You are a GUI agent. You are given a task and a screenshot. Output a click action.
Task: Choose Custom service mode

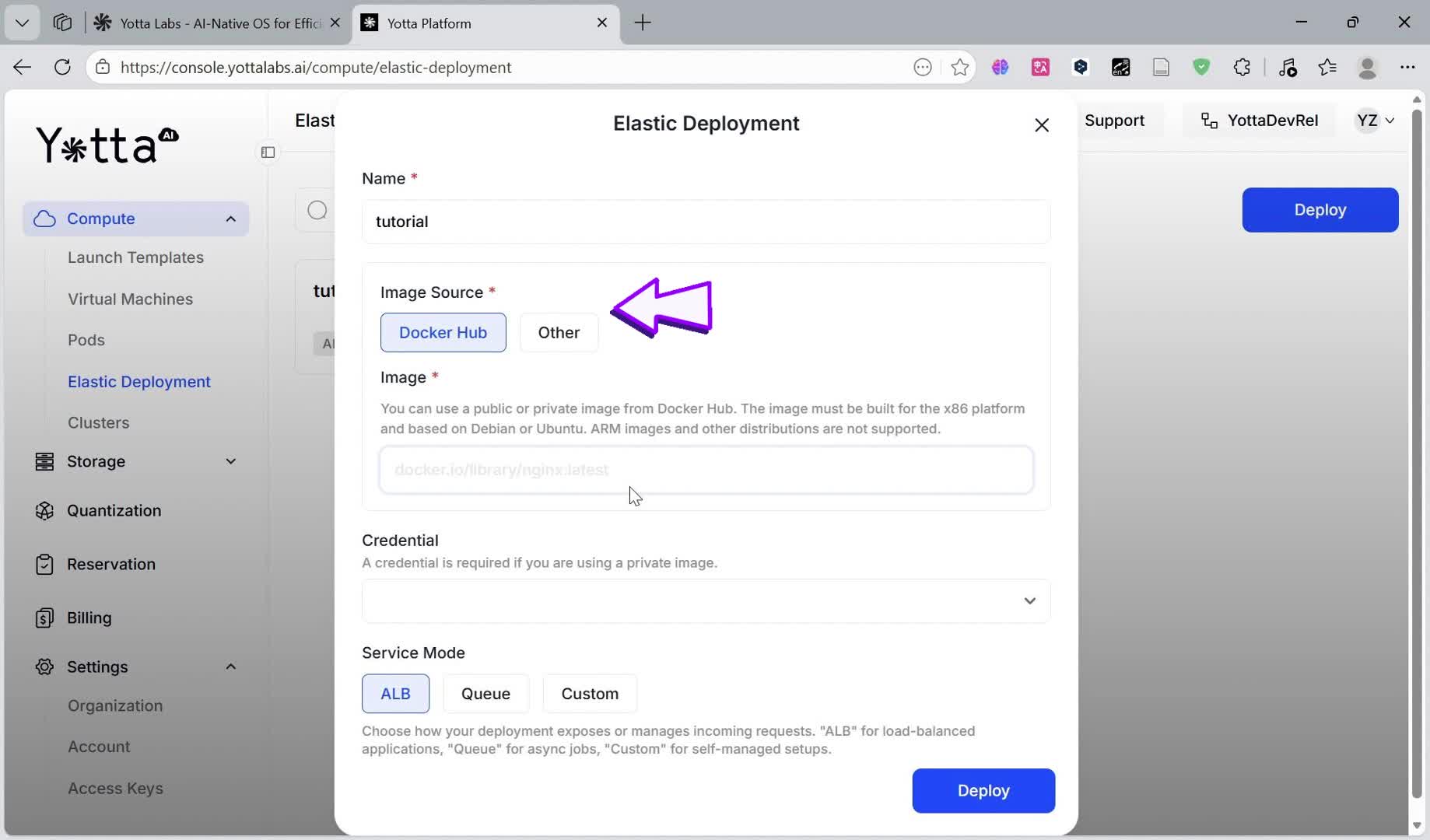(x=590, y=694)
